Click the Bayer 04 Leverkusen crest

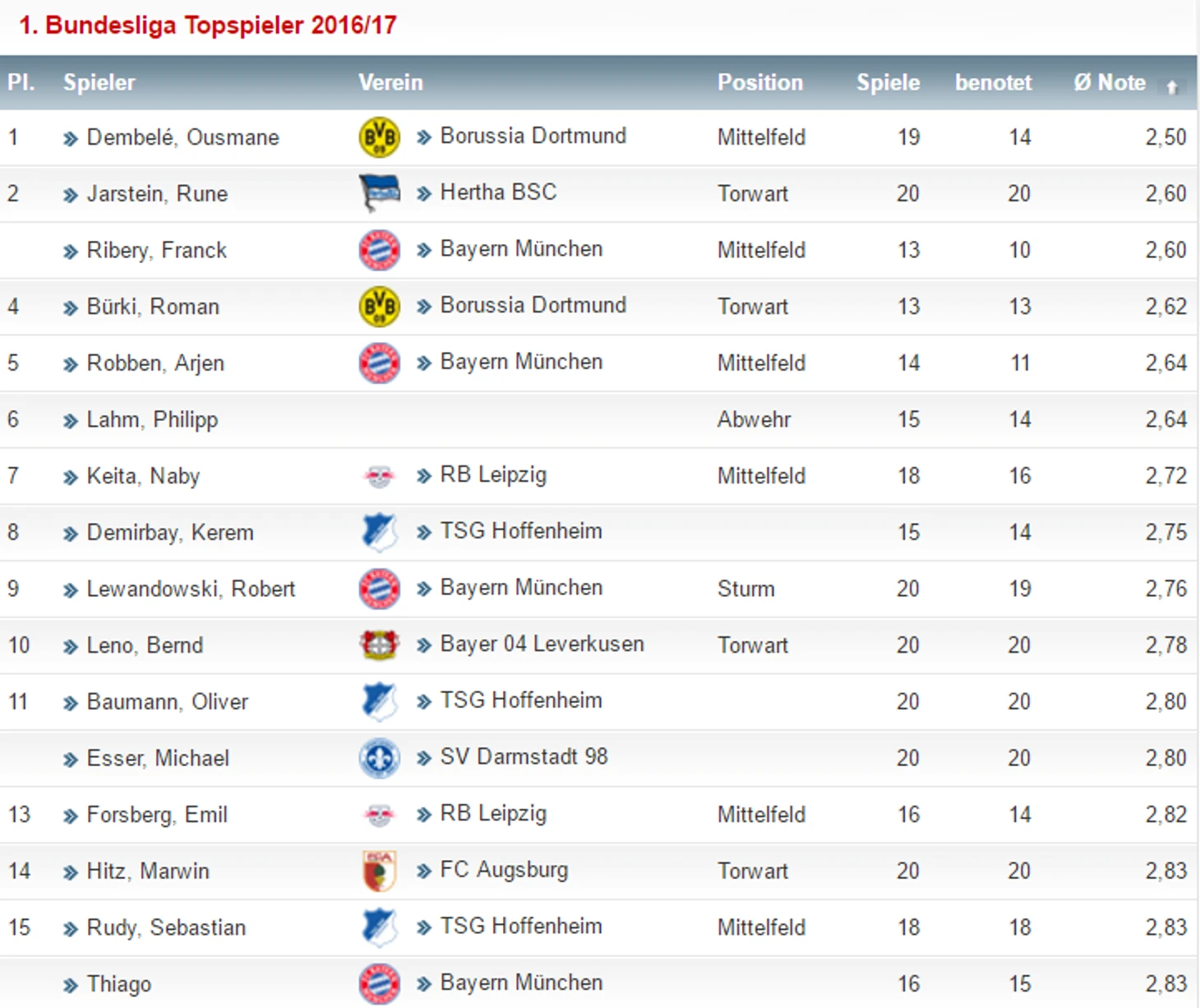[x=379, y=645]
